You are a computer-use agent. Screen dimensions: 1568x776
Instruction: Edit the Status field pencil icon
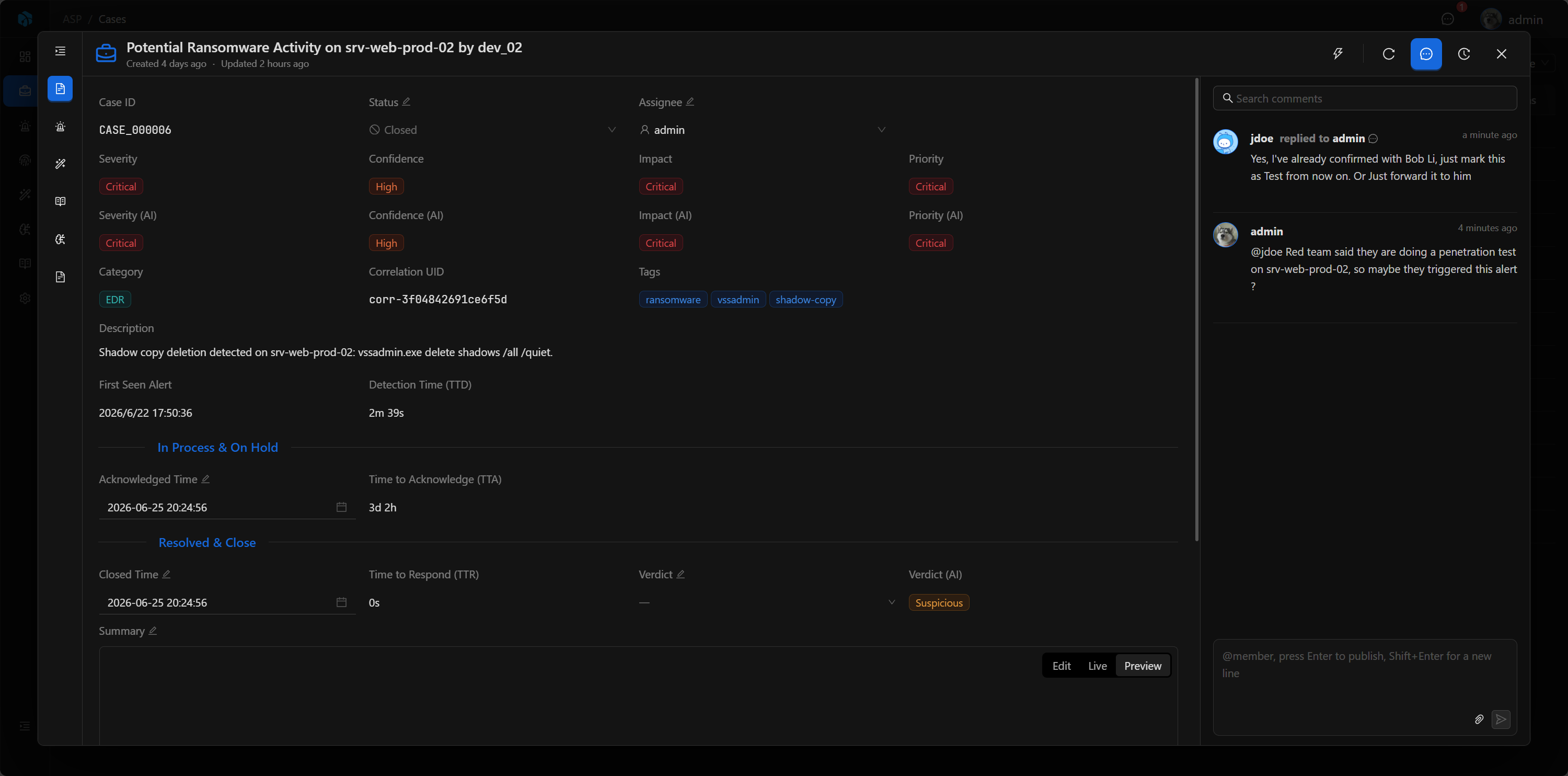406,102
